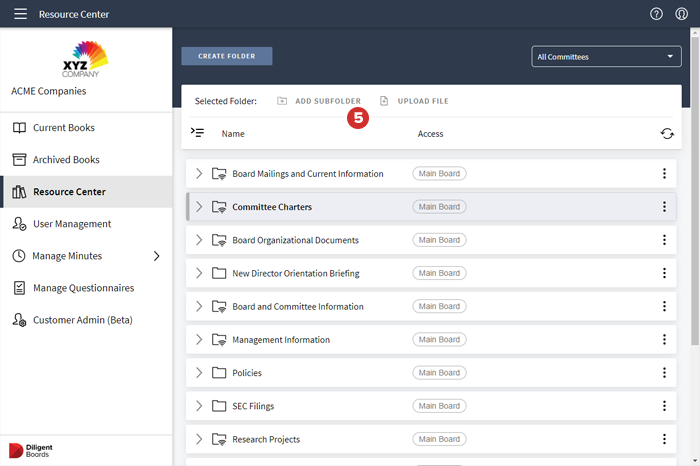Go to Current Books in sidebar
Viewport: 700px width, 466px height.
[65, 128]
